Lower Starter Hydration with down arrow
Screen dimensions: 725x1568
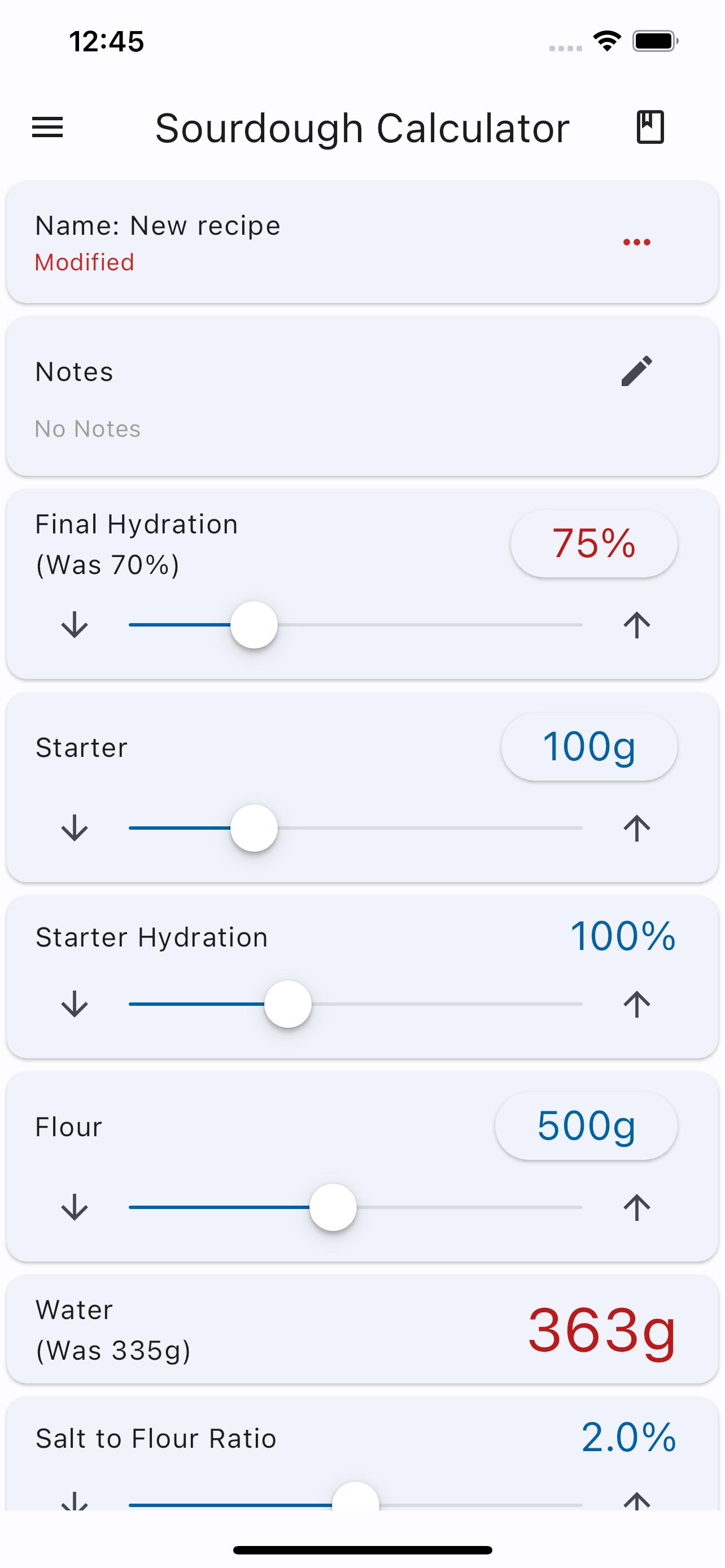75,1004
